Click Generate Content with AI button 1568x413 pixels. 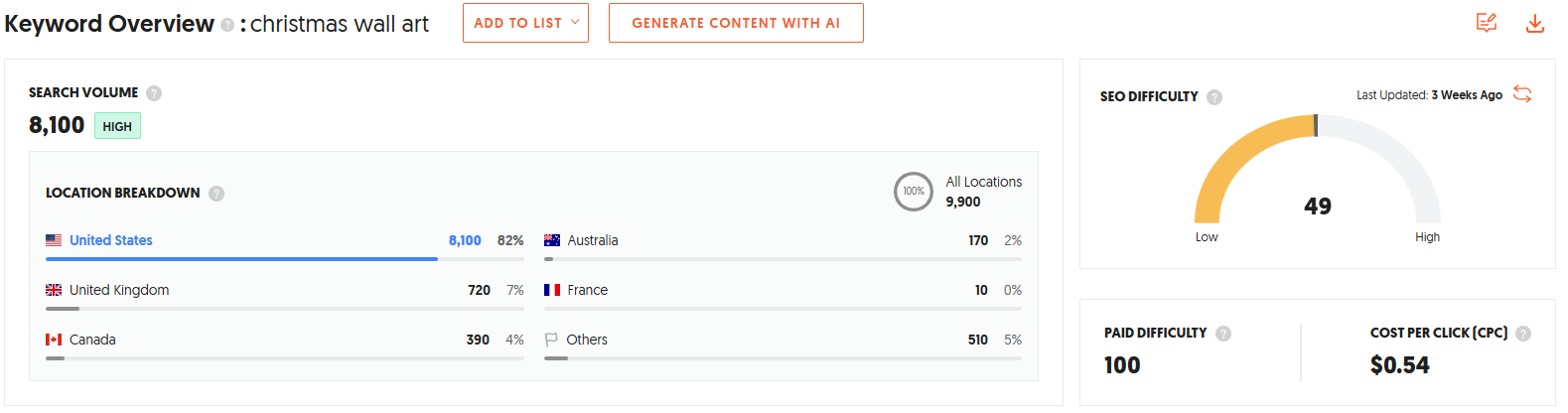coord(735,23)
